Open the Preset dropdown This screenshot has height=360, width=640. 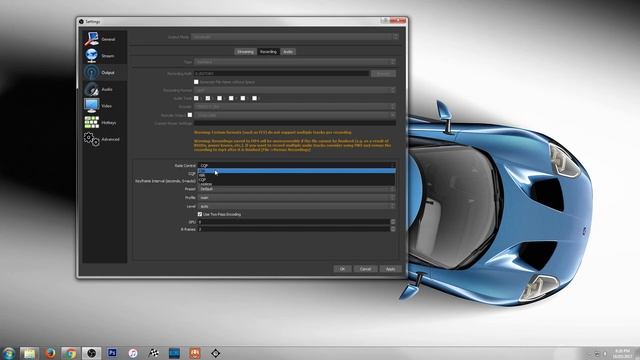coord(296,189)
